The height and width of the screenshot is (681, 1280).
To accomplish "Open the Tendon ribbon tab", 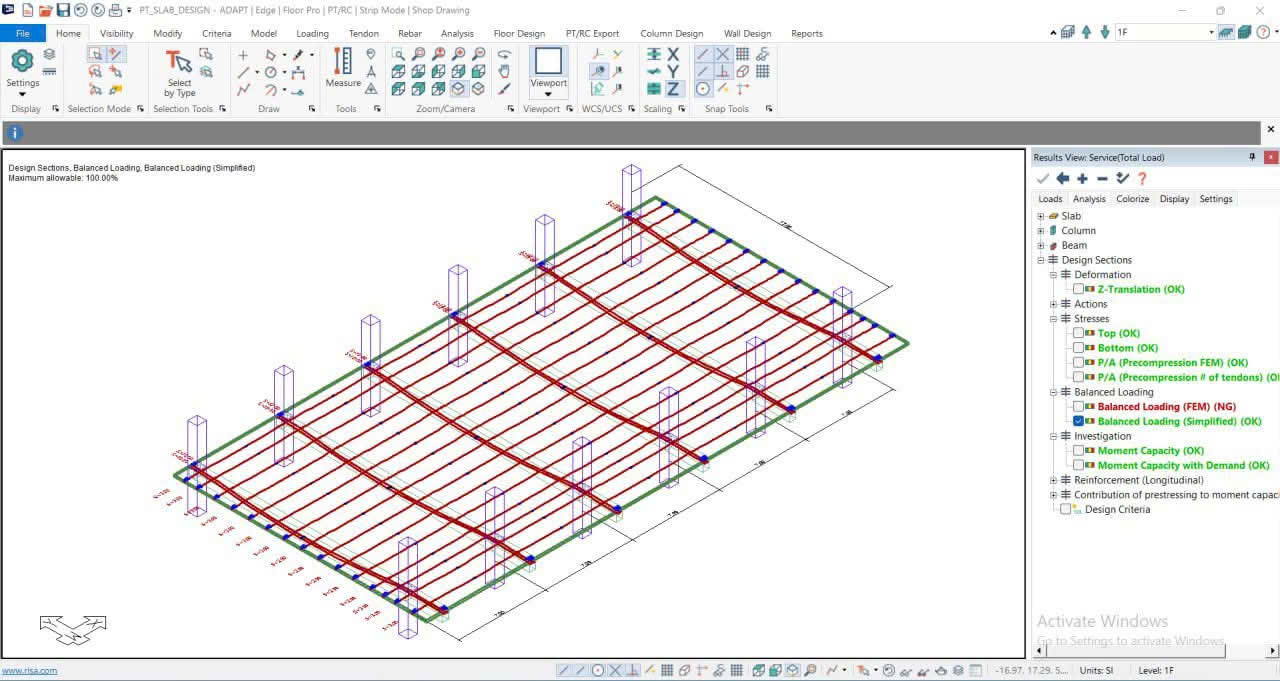I will [363, 33].
